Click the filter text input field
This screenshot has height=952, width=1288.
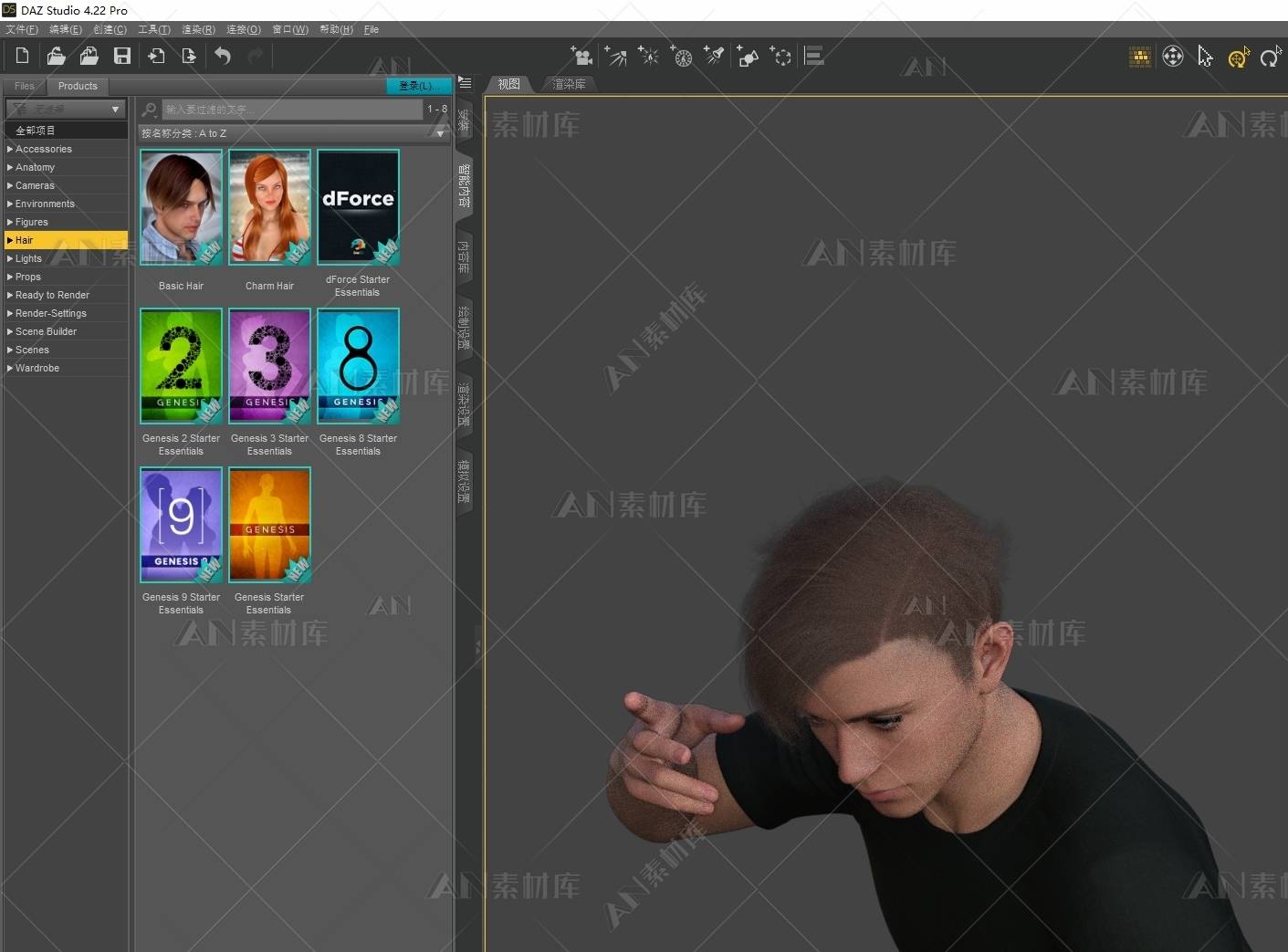coord(292,110)
